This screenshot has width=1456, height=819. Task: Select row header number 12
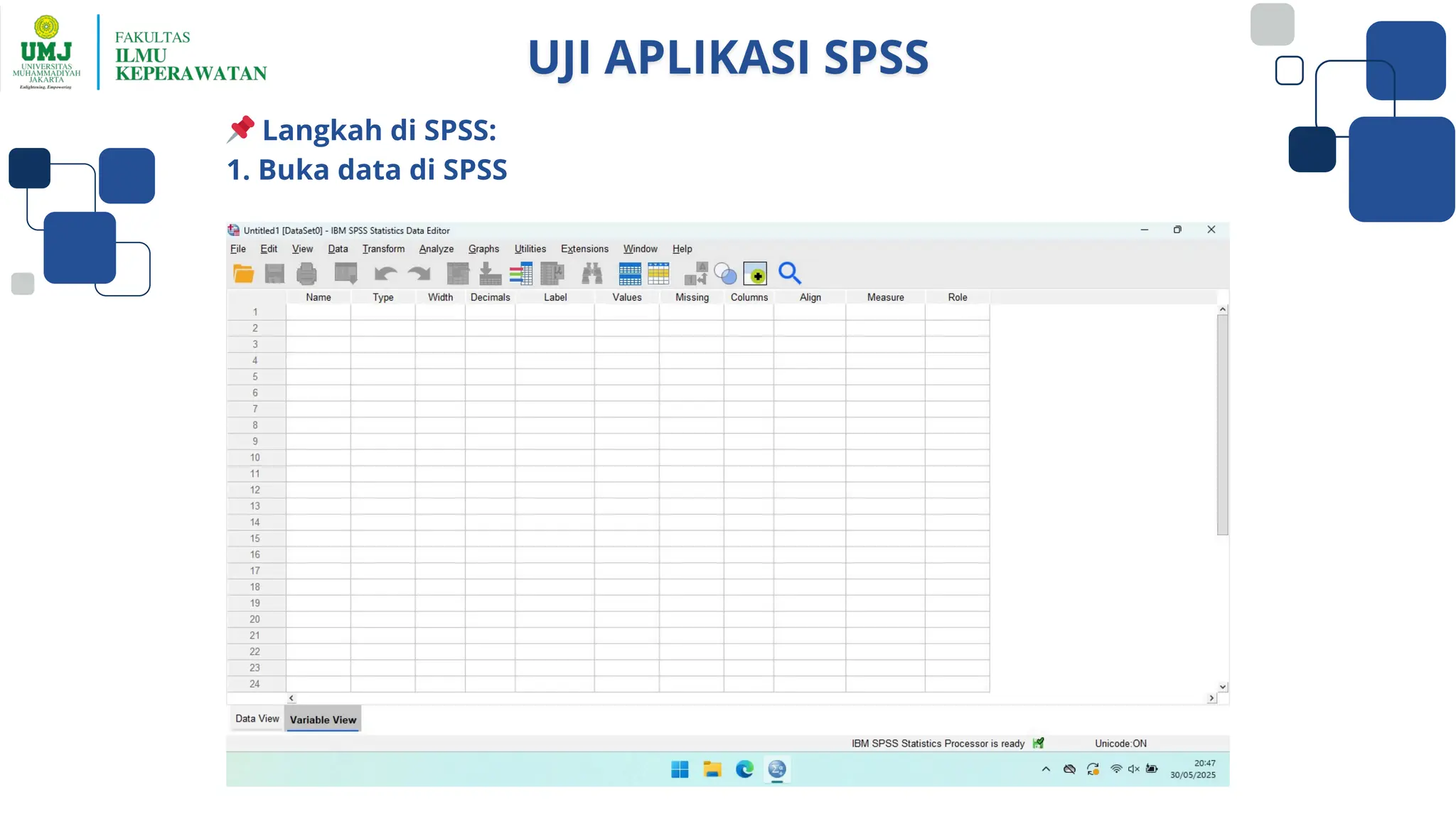255,490
